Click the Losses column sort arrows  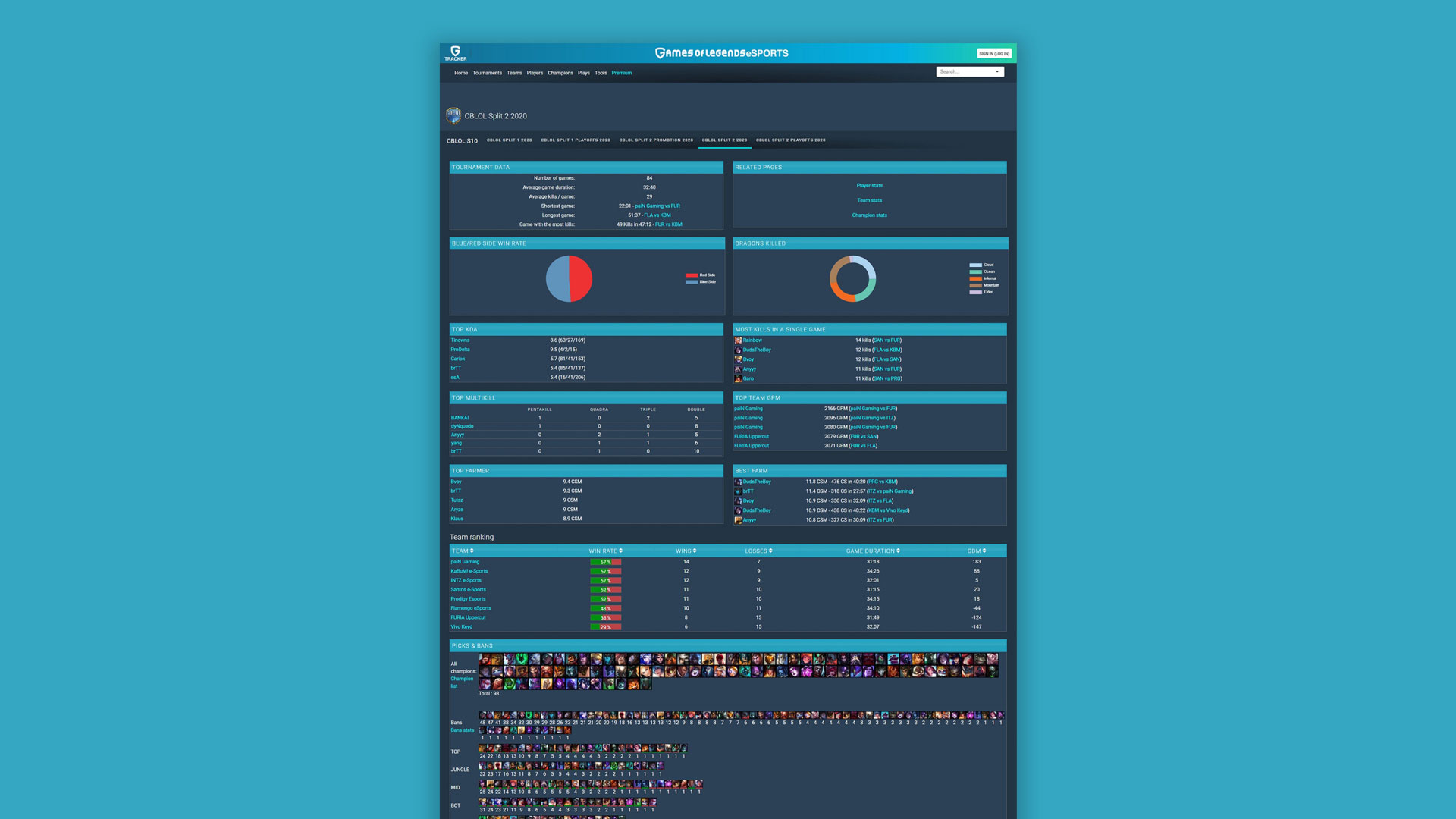(770, 551)
